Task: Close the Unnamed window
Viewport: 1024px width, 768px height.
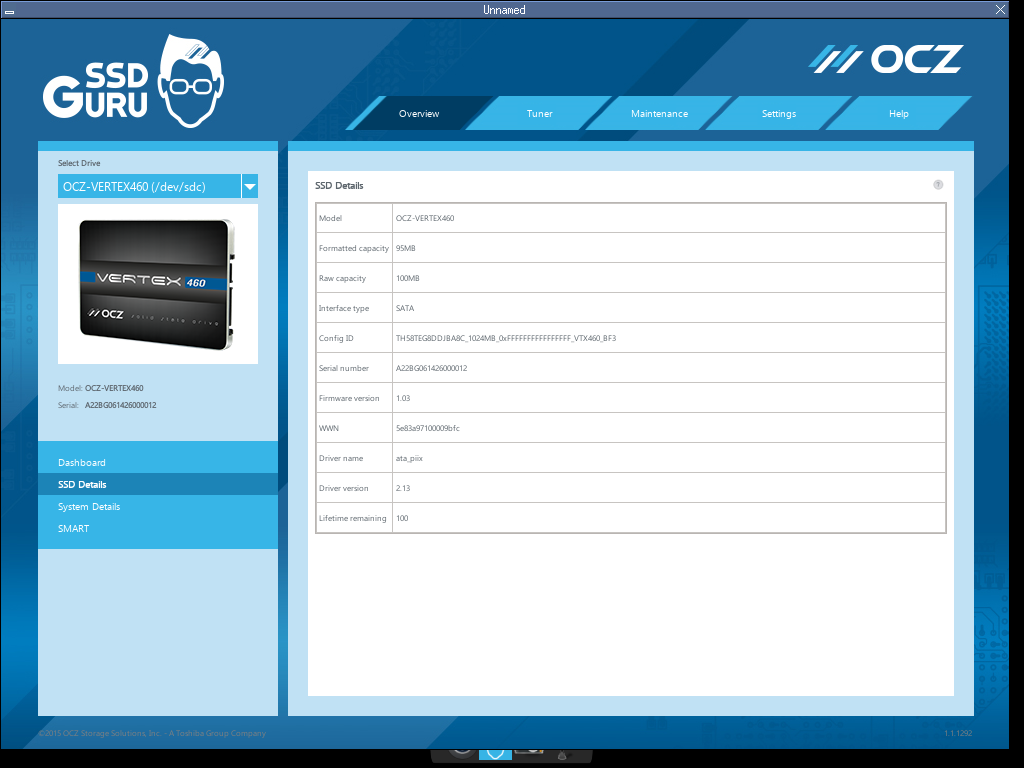Action: (1000, 9)
